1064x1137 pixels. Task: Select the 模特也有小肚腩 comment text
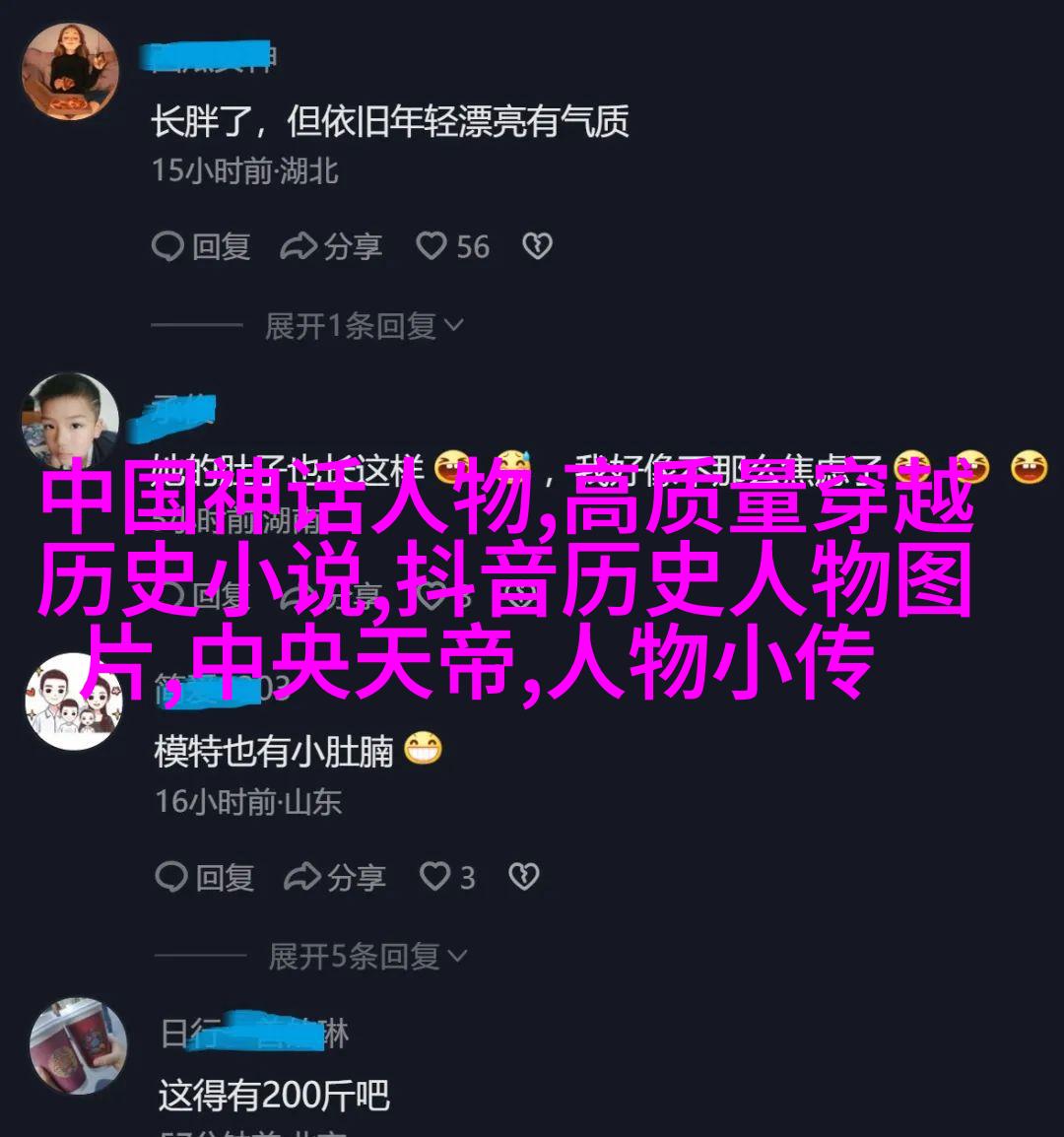coord(273,751)
